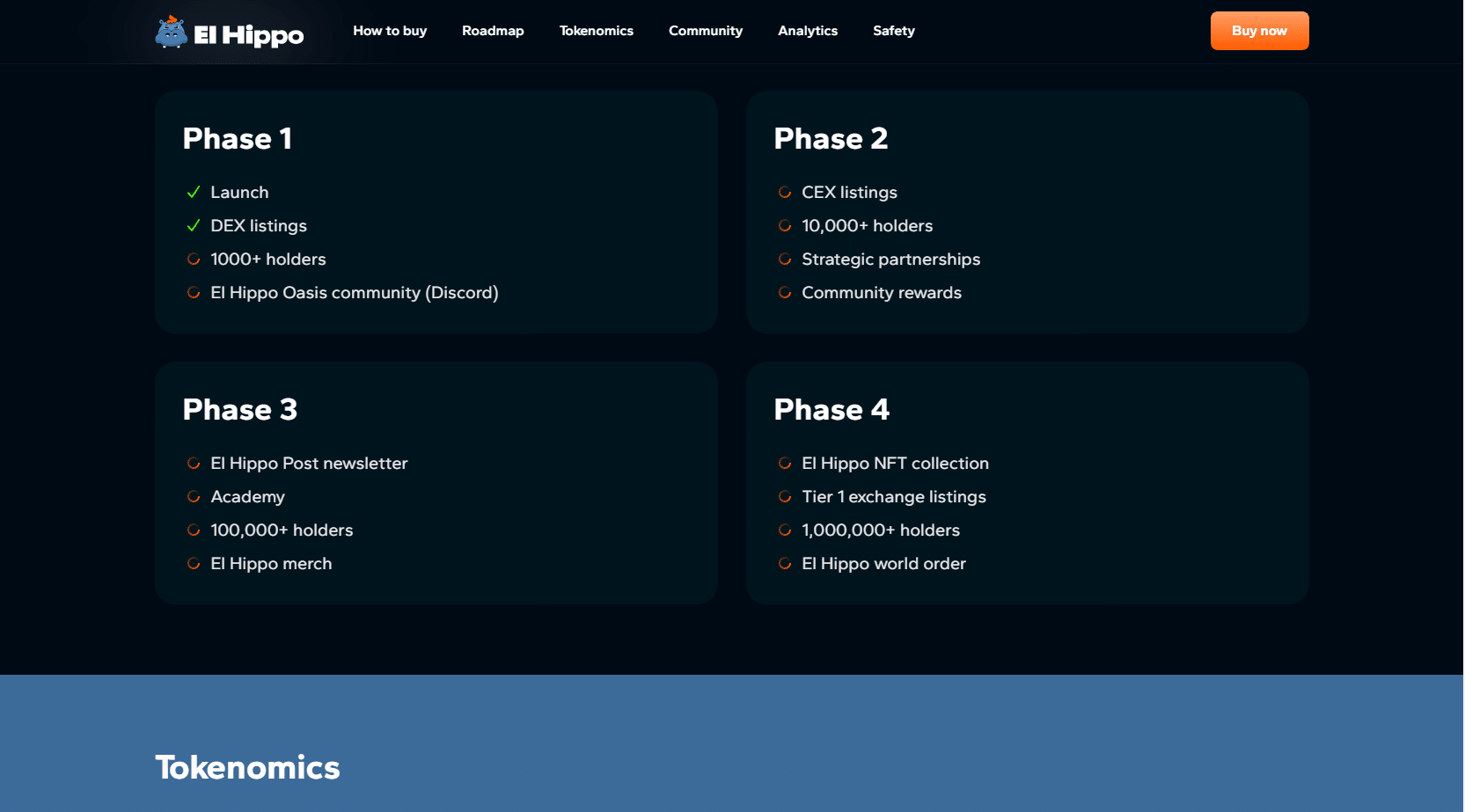1465x812 pixels.
Task: Click the El Hippo brand name text
Action: point(248,35)
